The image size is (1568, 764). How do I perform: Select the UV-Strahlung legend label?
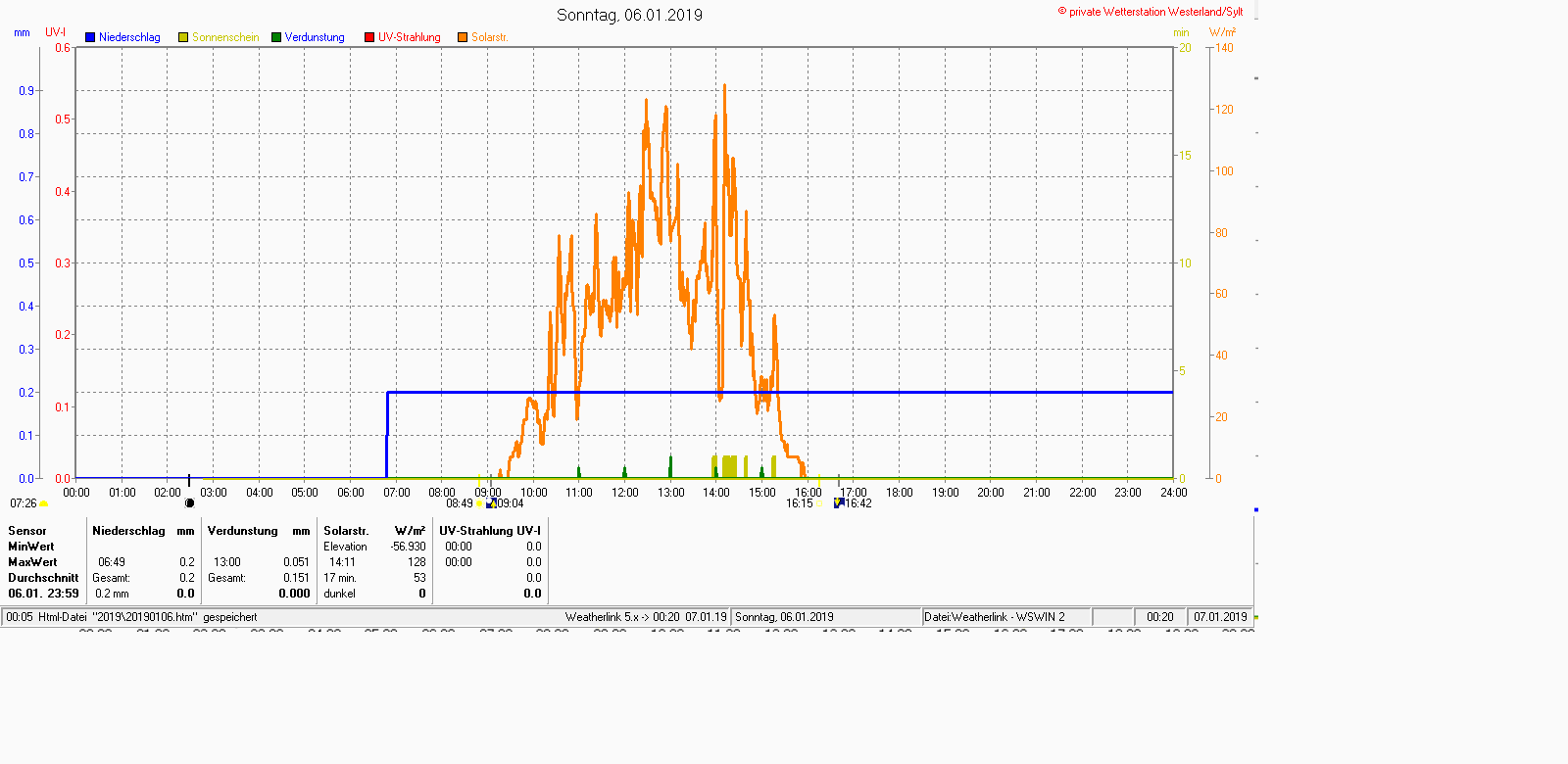click(x=410, y=37)
